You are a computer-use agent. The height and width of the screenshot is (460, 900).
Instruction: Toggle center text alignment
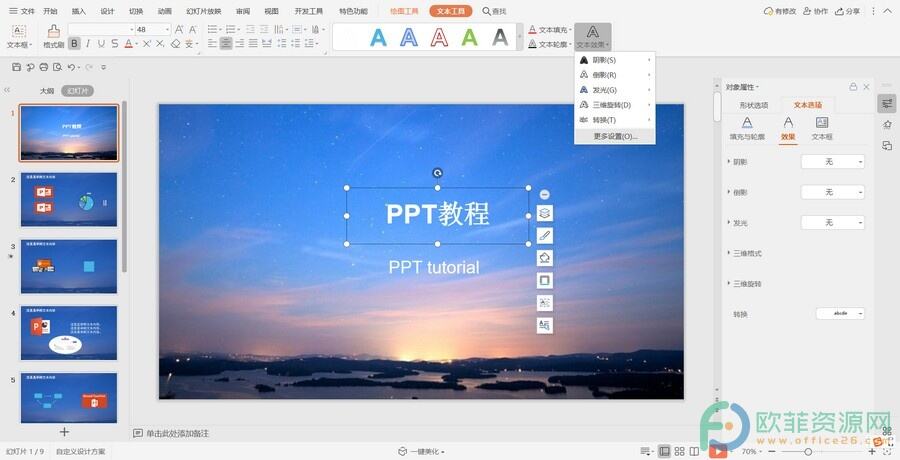coord(226,44)
